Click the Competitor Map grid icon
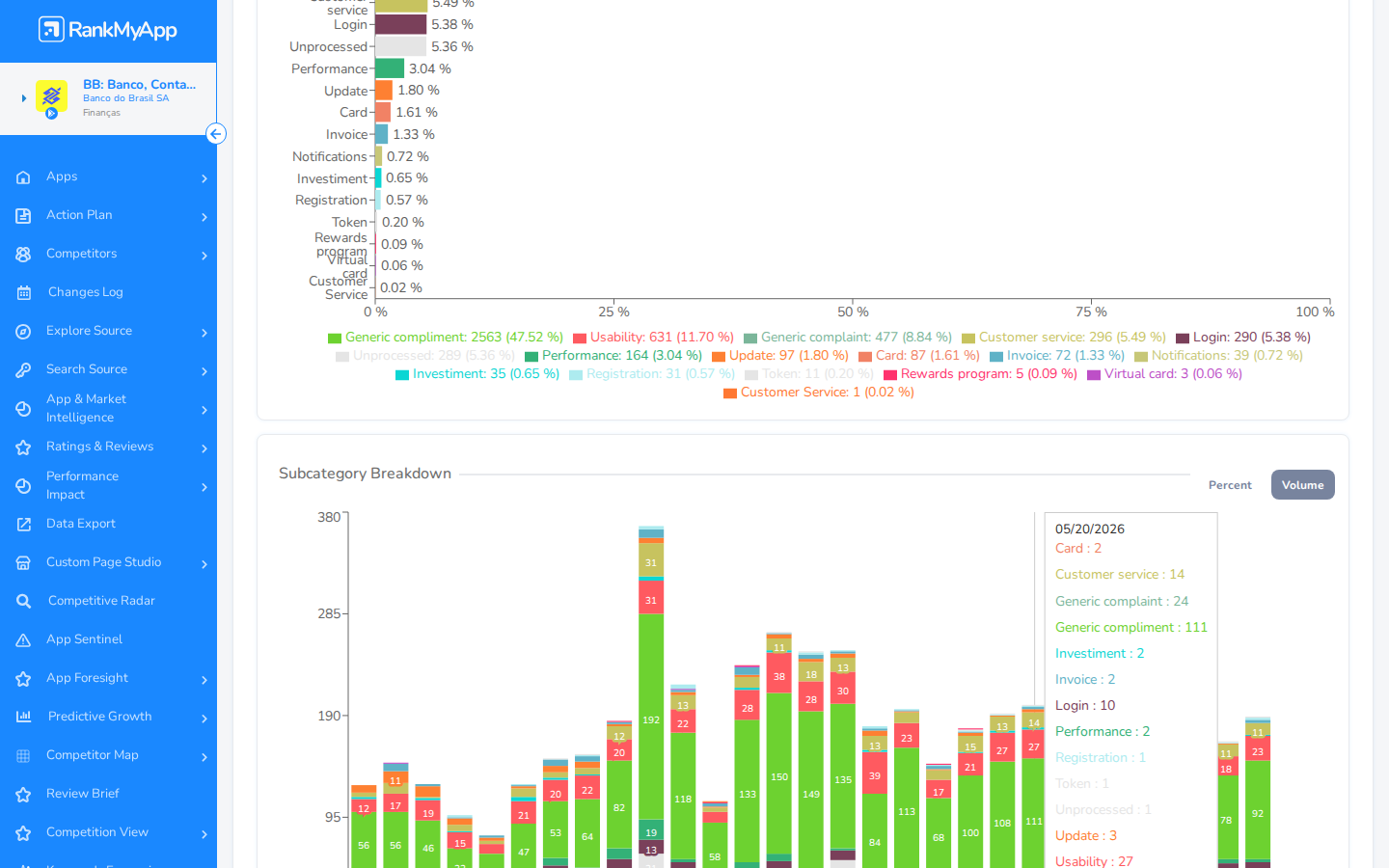Screen dimensions: 1389x868 coord(23,756)
